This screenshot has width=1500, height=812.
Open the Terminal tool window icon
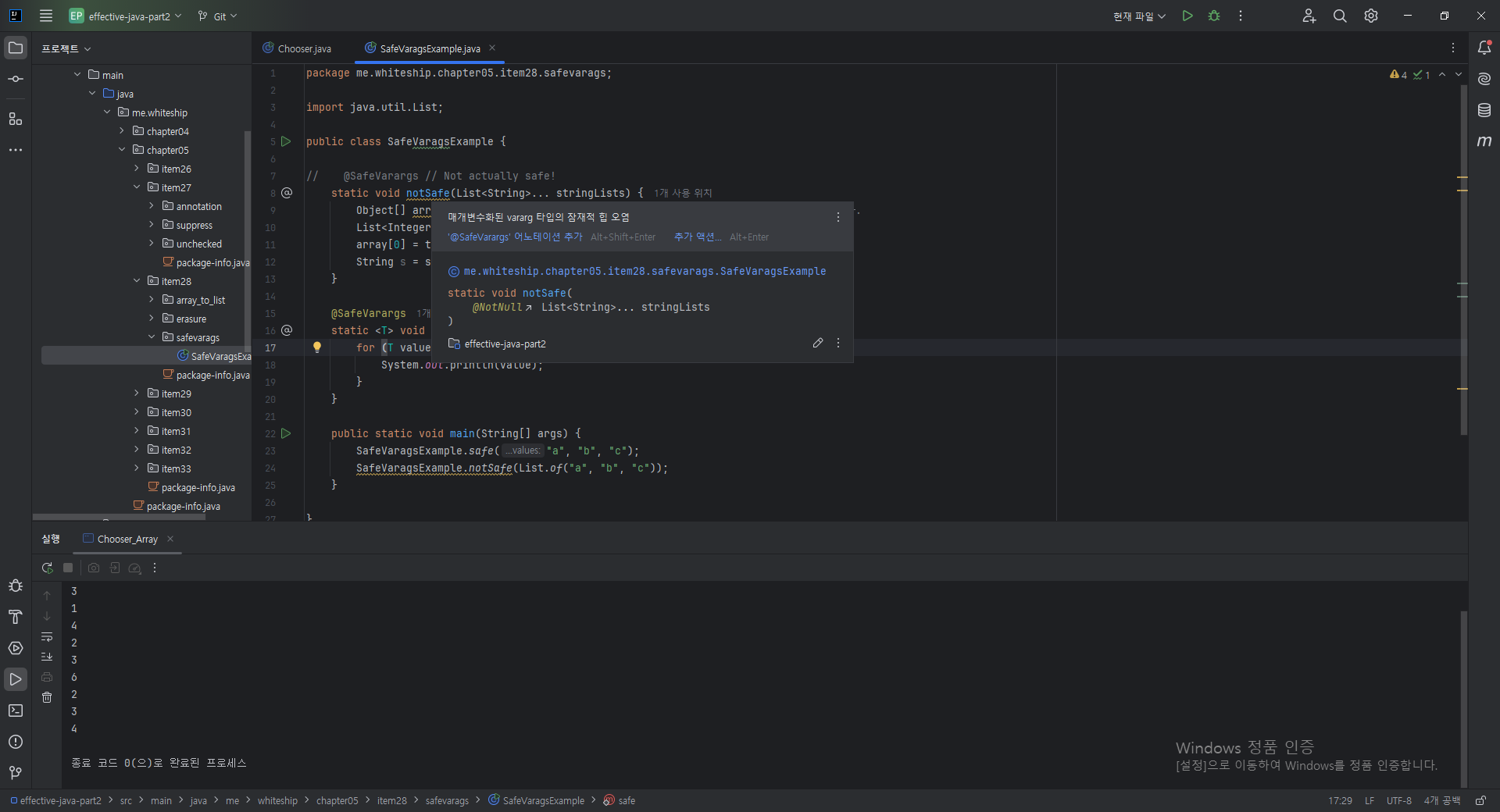[x=16, y=710]
